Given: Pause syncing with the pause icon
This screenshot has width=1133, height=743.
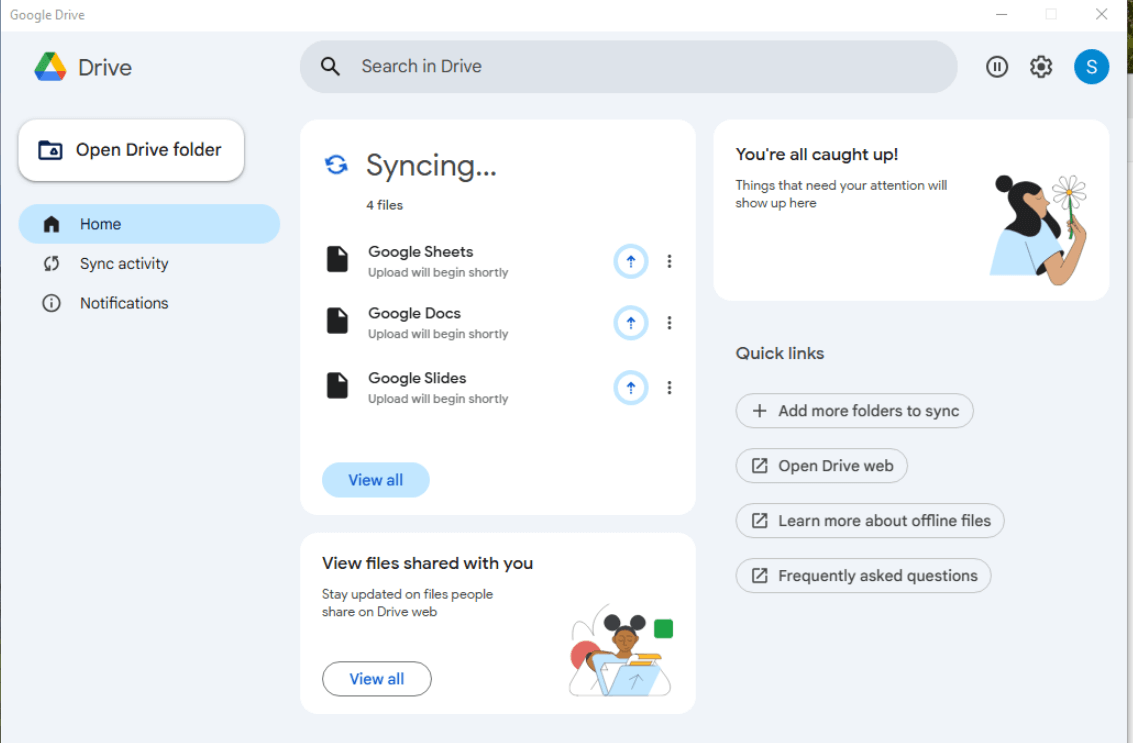Looking at the screenshot, I should 996,67.
